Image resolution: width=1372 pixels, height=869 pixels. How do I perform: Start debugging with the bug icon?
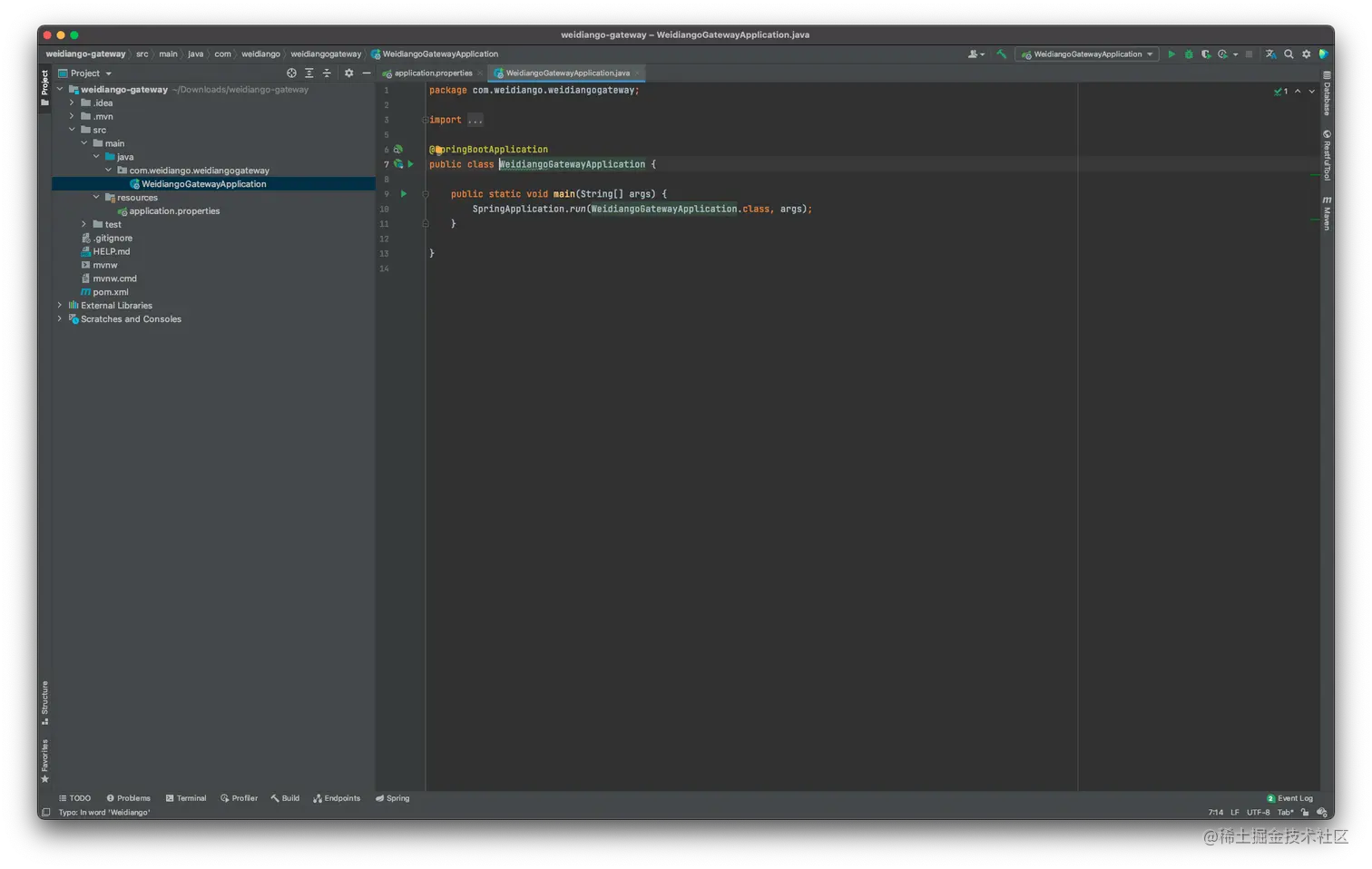[x=1189, y=54]
